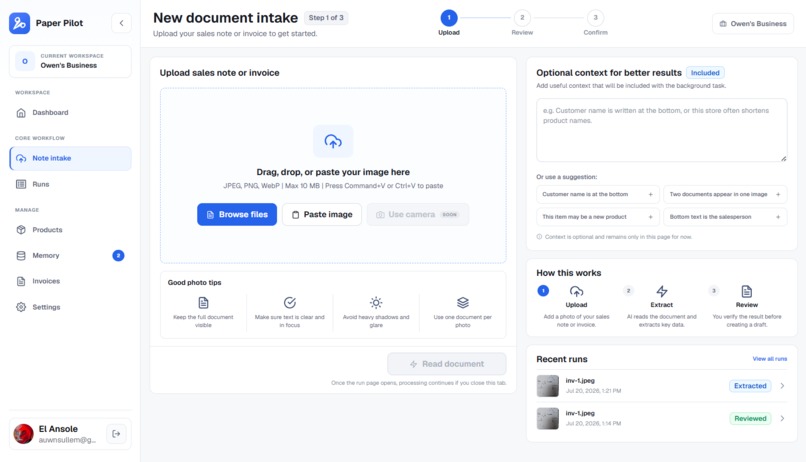This screenshot has width=806, height=462.
Task: Open the Extracted inv-1.jpeg run chevron
Action: point(782,386)
